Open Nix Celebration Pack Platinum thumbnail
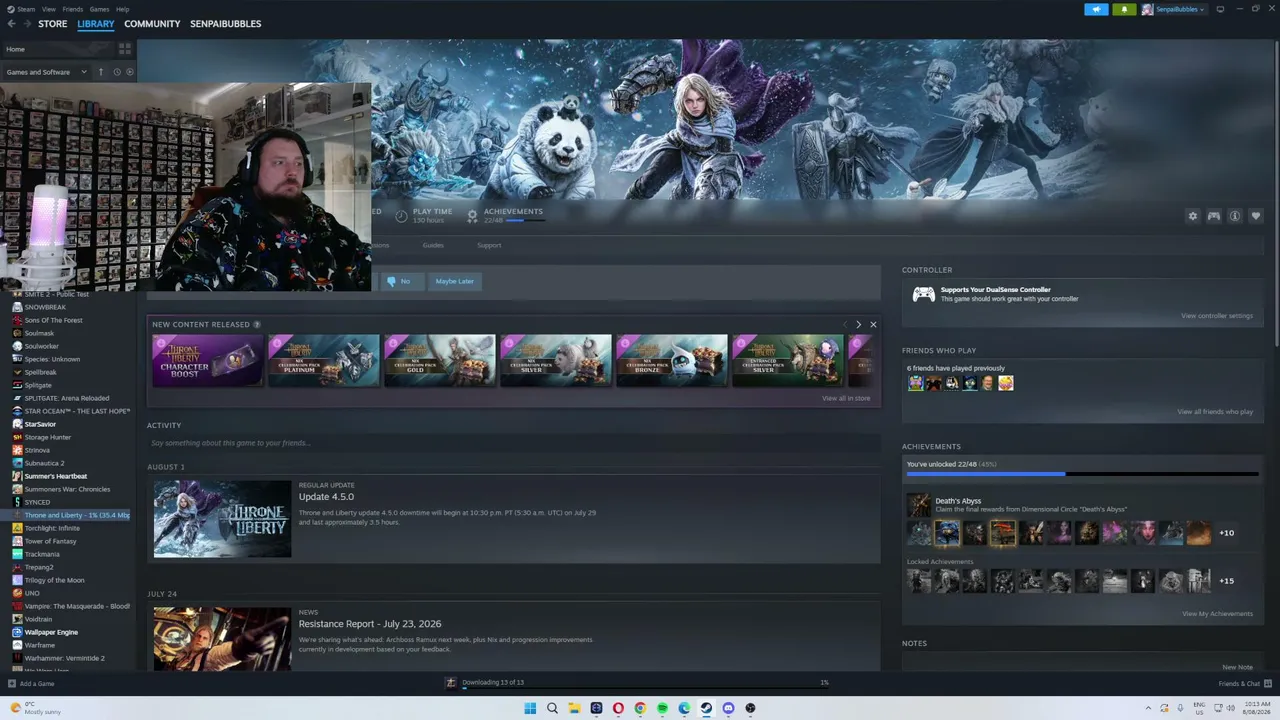 (324, 360)
